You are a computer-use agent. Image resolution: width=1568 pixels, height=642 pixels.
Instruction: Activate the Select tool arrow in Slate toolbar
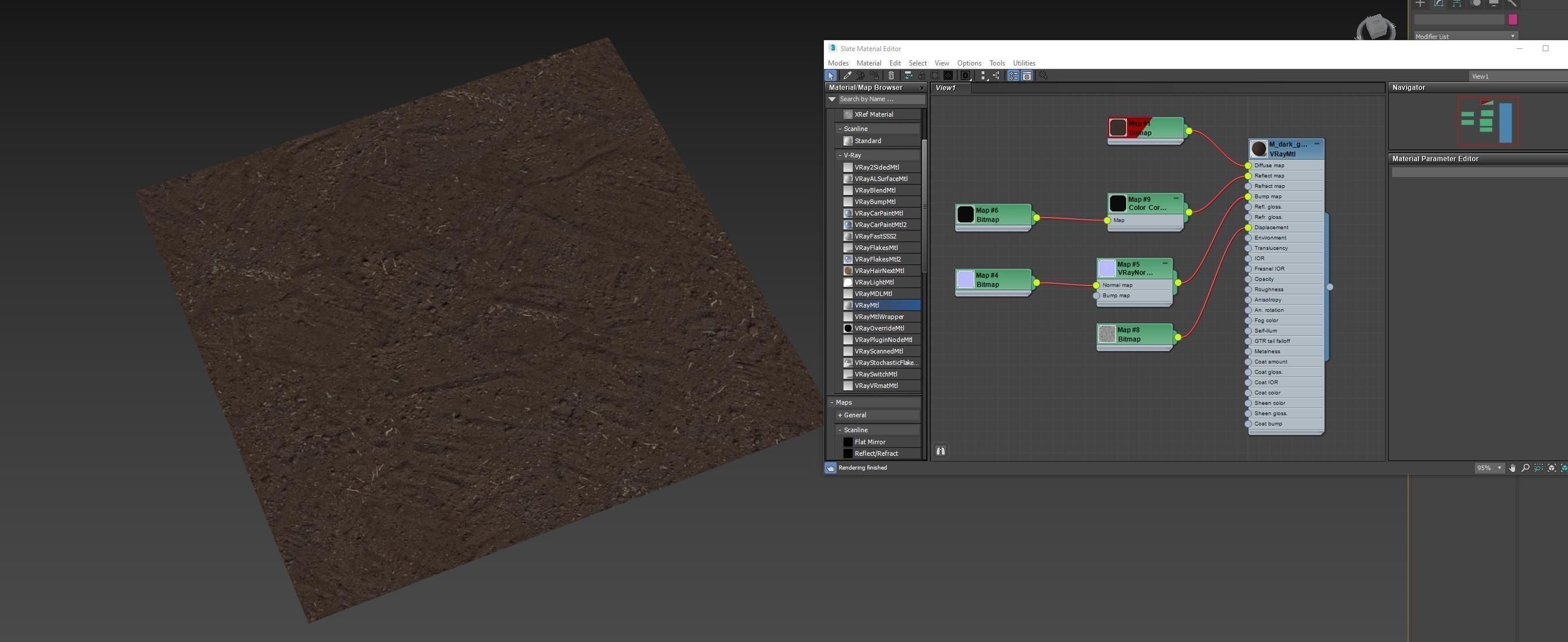[x=831, y=75]
